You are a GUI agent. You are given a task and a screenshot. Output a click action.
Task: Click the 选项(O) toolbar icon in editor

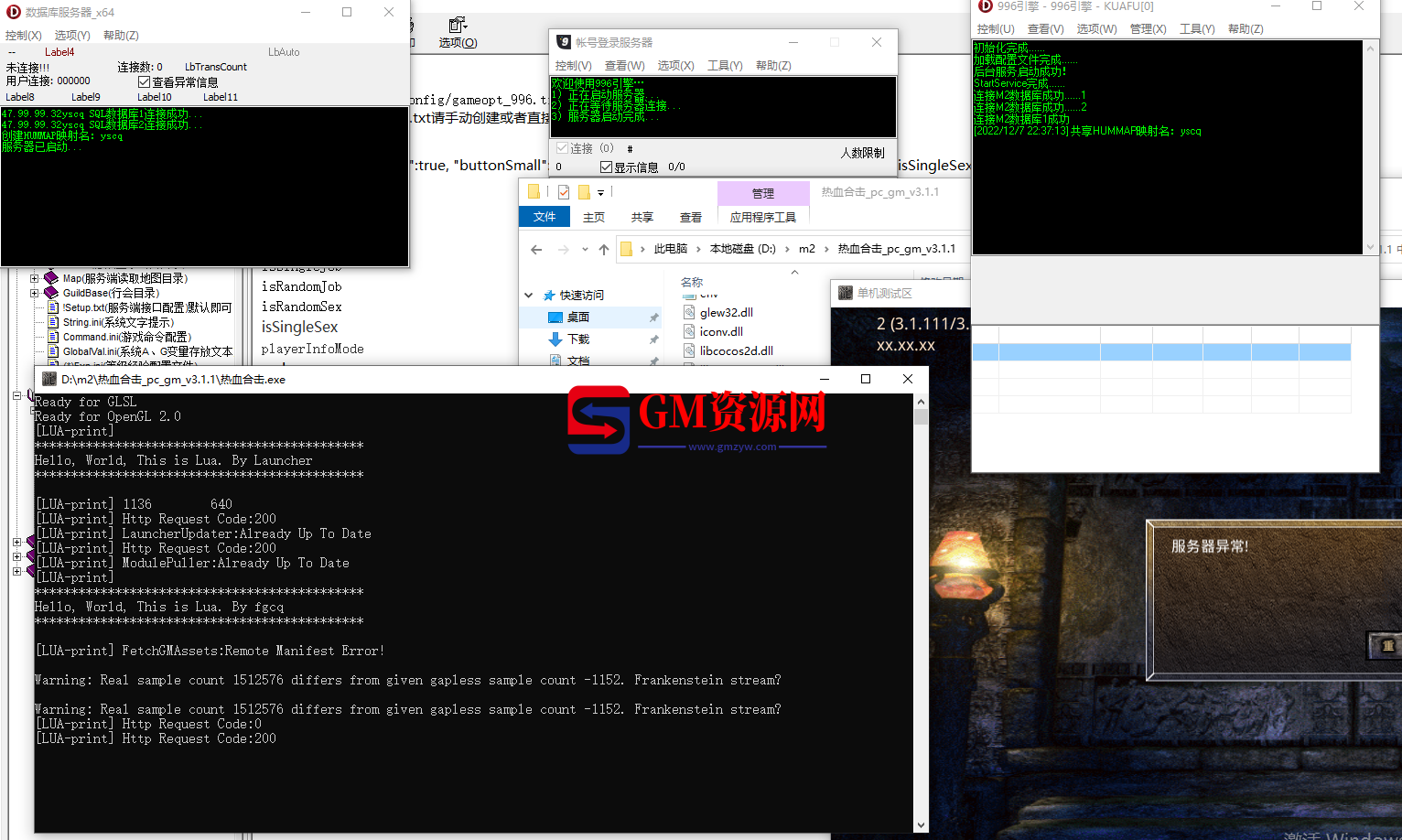coord(458,25)
